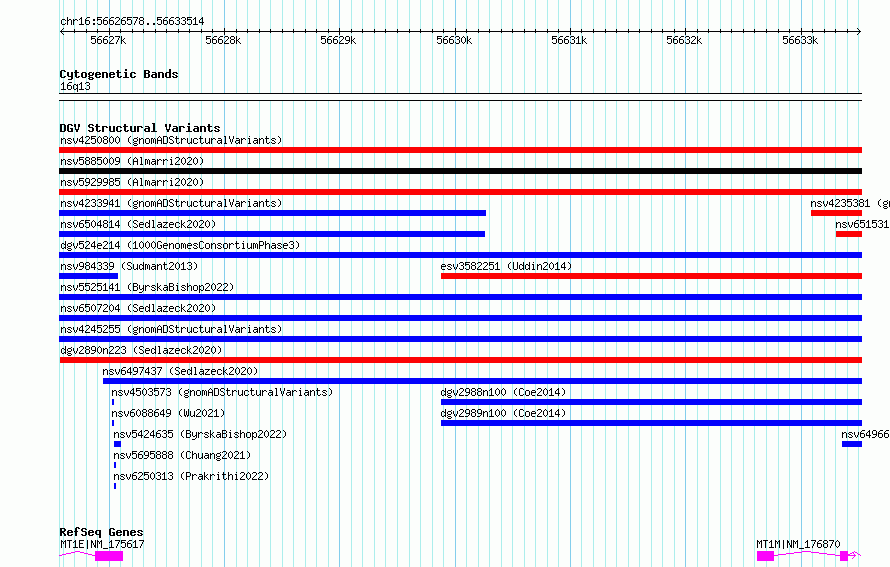Open nsv6088649 (Wu2021) label
Image resolution: width=890 pixels, height=567 pixels.
tap(168, 413)
